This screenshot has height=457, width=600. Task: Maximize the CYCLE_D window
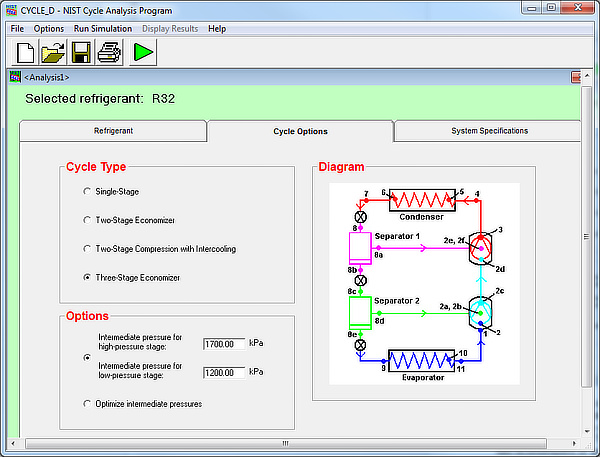point(551,8)
